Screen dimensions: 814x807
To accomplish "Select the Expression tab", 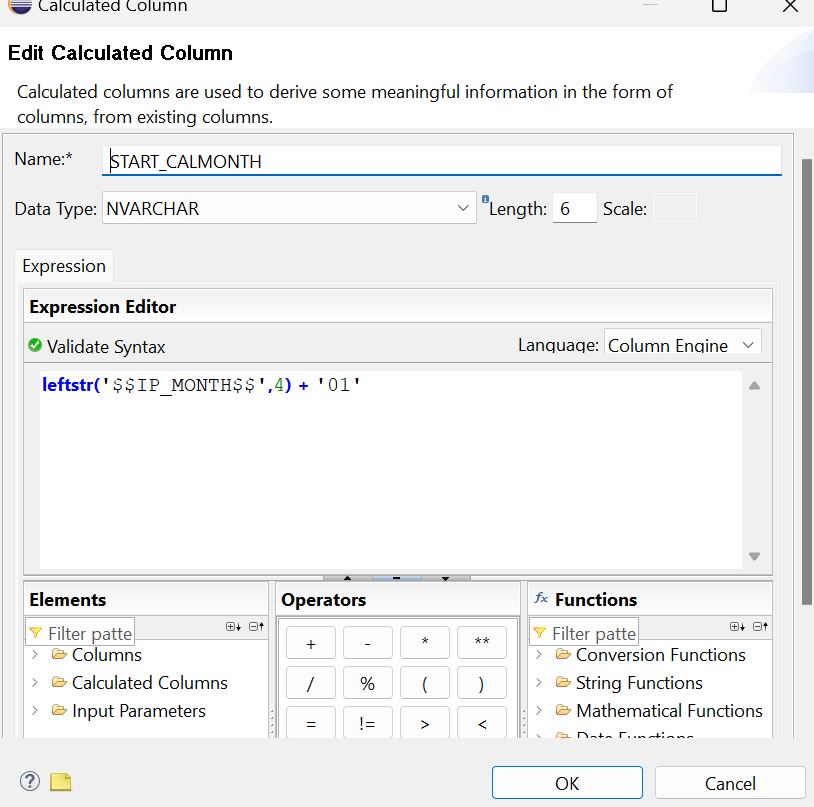I will coord(64,266).
